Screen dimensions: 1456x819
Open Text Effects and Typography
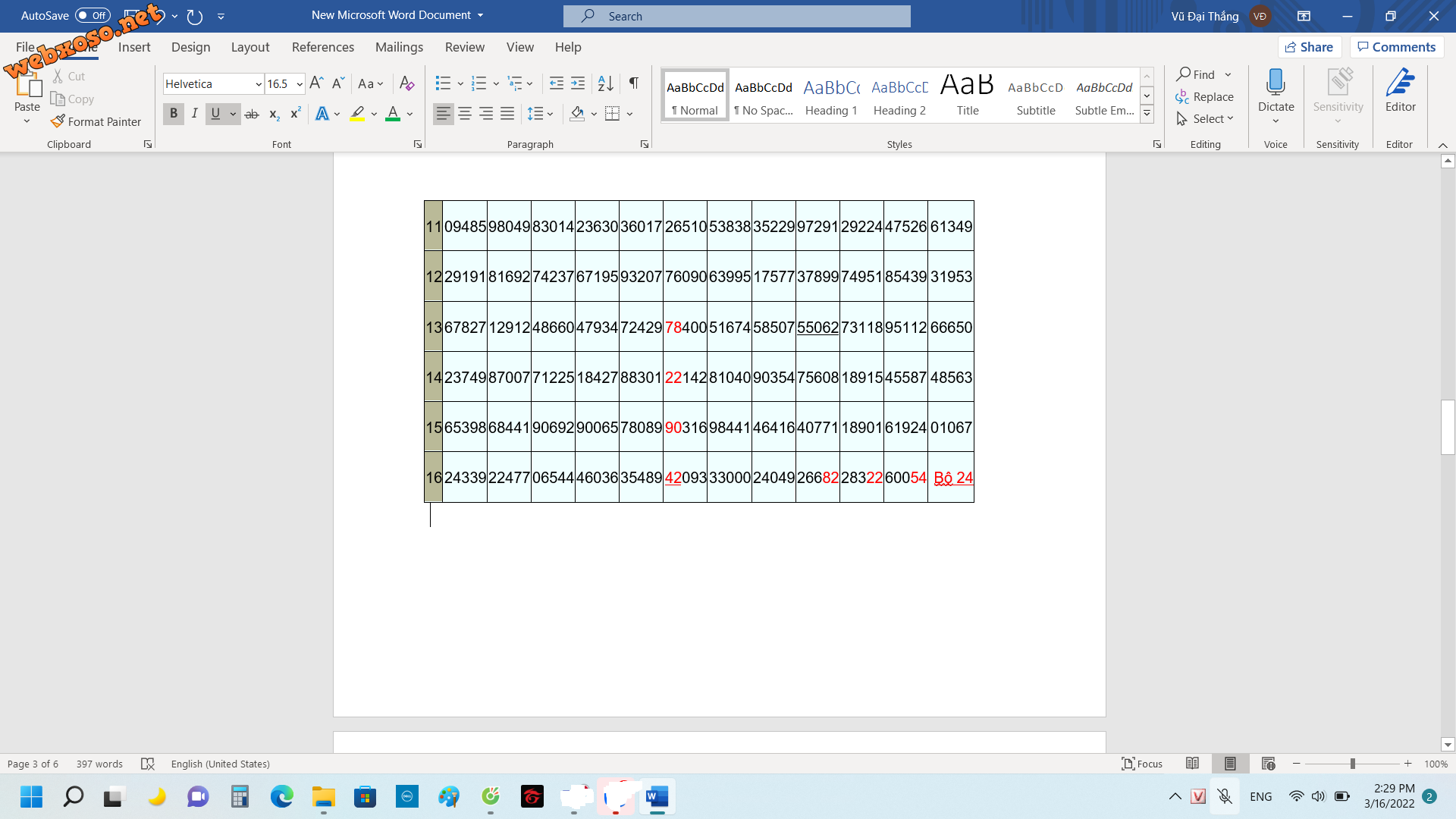click(322, 114)
